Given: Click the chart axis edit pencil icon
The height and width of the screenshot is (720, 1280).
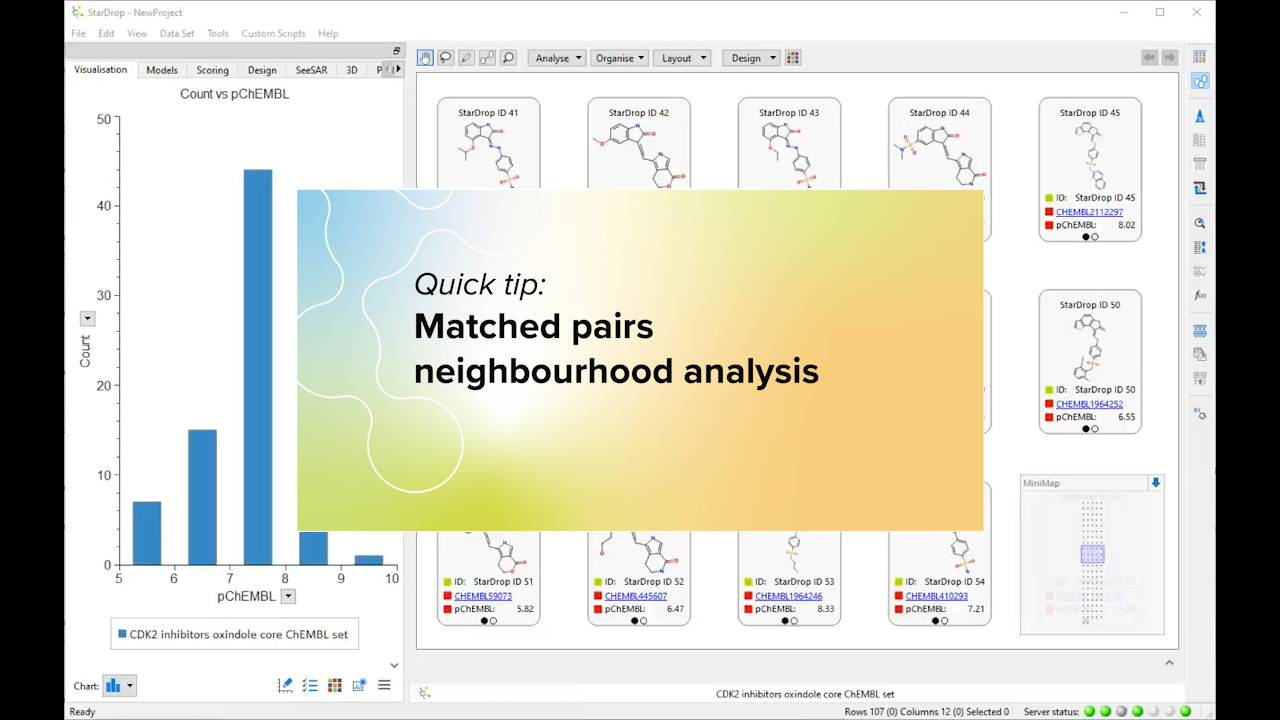Looking at the screenshot, I should pyautogui.click(x=285, y=686).
